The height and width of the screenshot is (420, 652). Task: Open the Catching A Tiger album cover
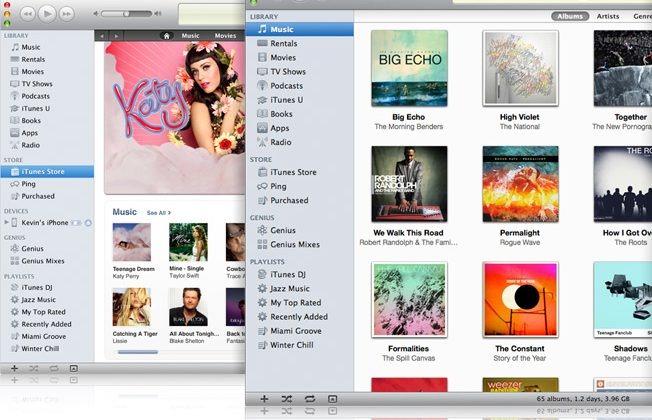(131, 307)
